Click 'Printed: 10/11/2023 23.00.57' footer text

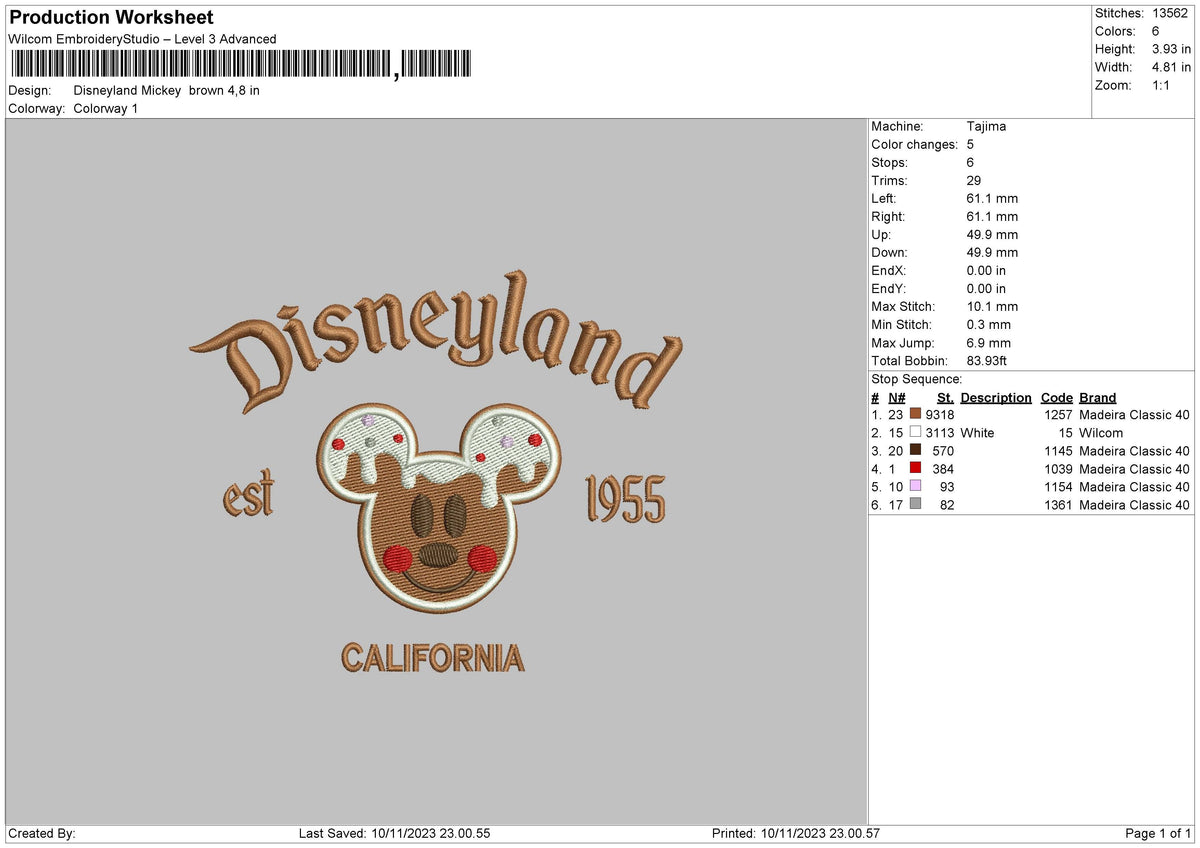coord(795,833)
